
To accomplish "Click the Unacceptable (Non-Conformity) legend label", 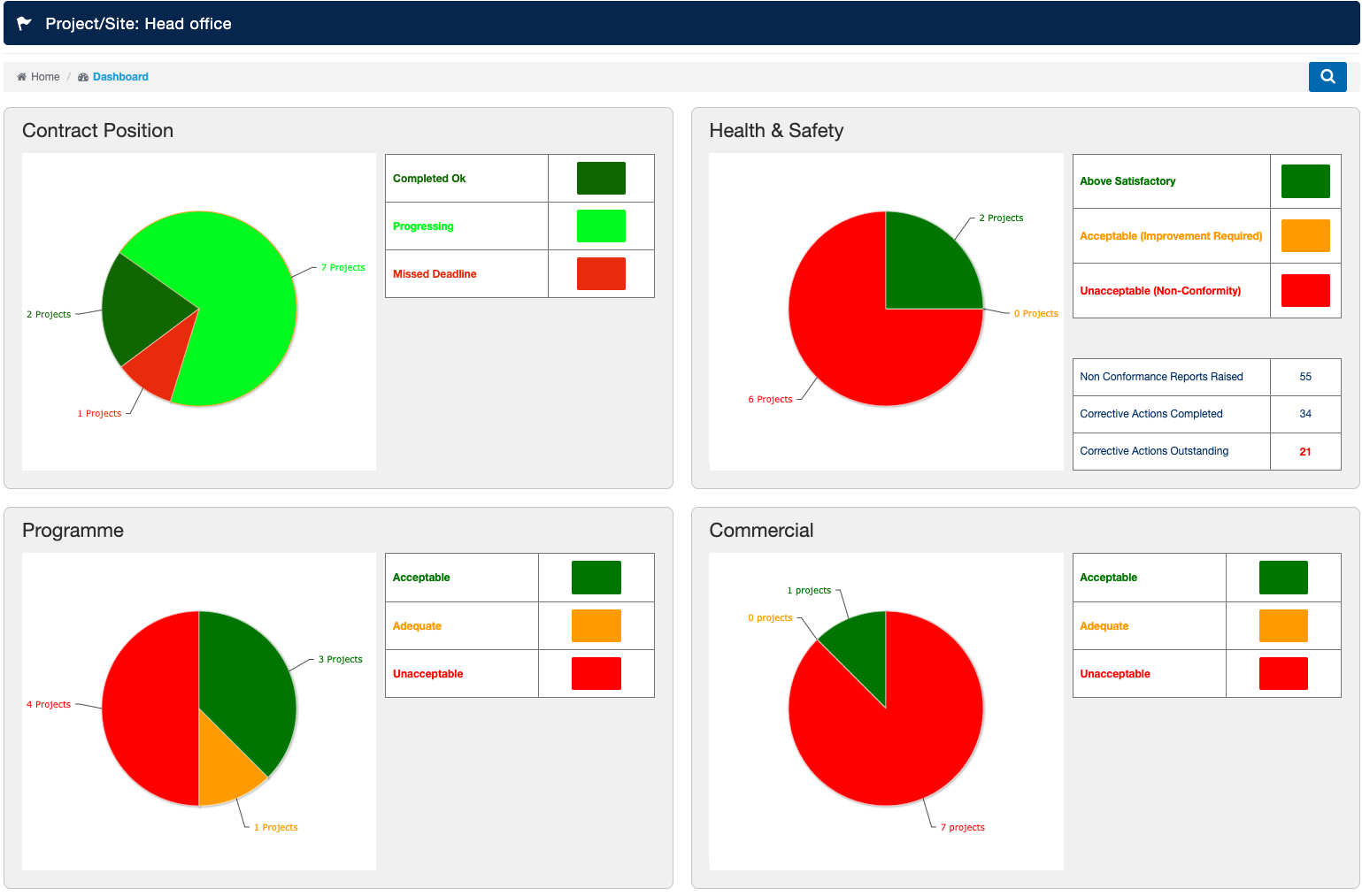I will point(1159,291).
